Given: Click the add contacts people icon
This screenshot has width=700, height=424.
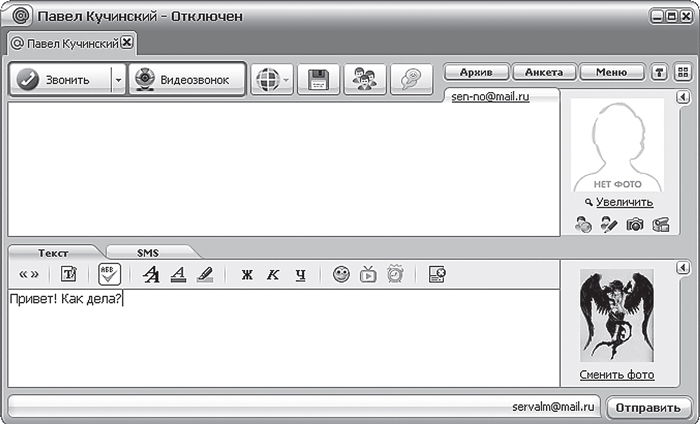Looking at the screenshot, I should click(365, 80).
